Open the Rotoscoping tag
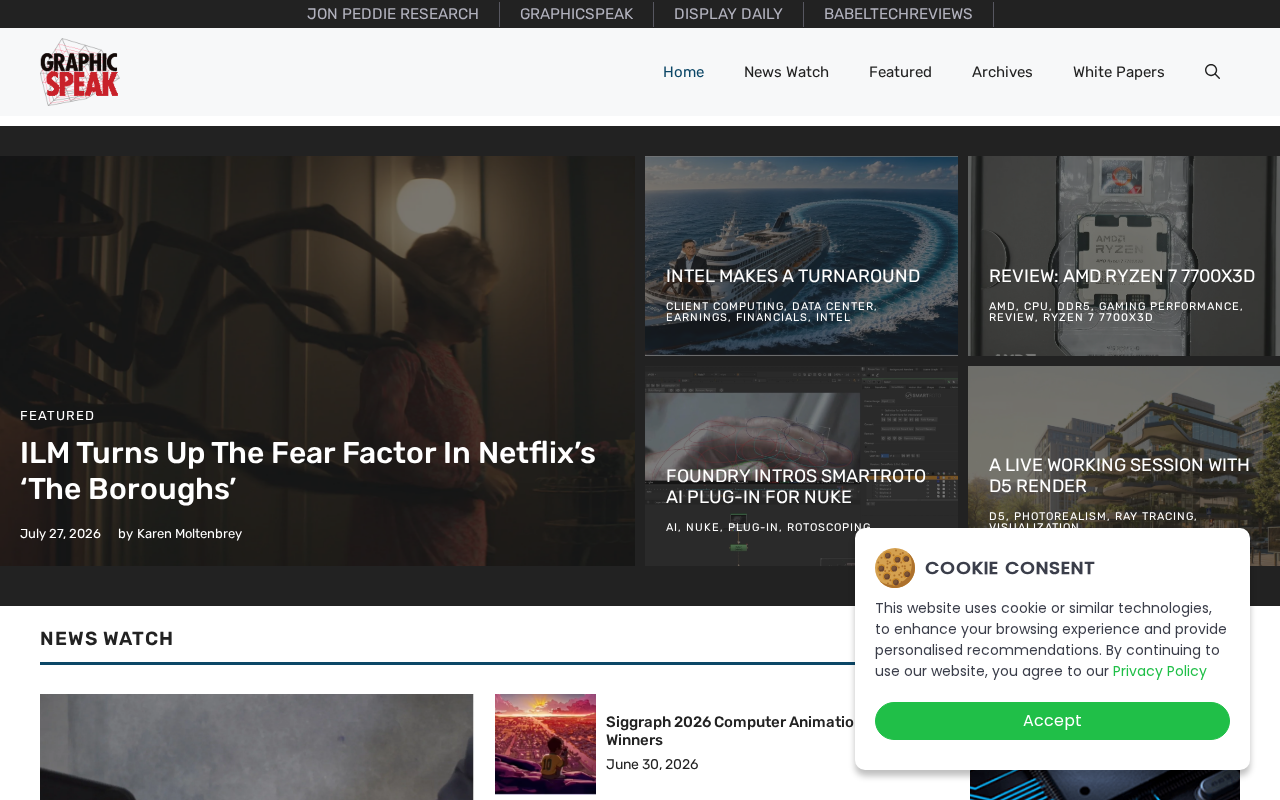The image size is (1280, 800). 829,528
